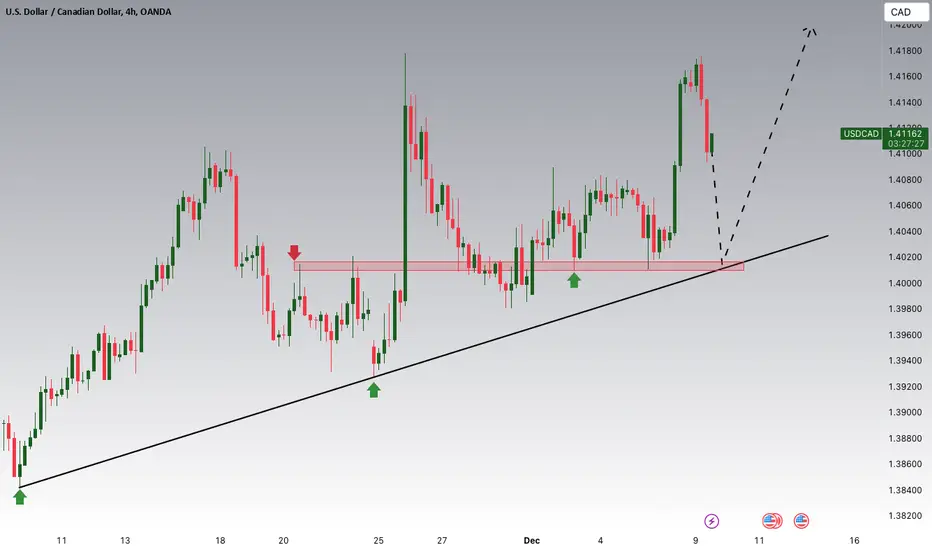This screenshot has height=550, width=932.
Task: Click the purple lightning event icon
Action: (x=711, y=521)
